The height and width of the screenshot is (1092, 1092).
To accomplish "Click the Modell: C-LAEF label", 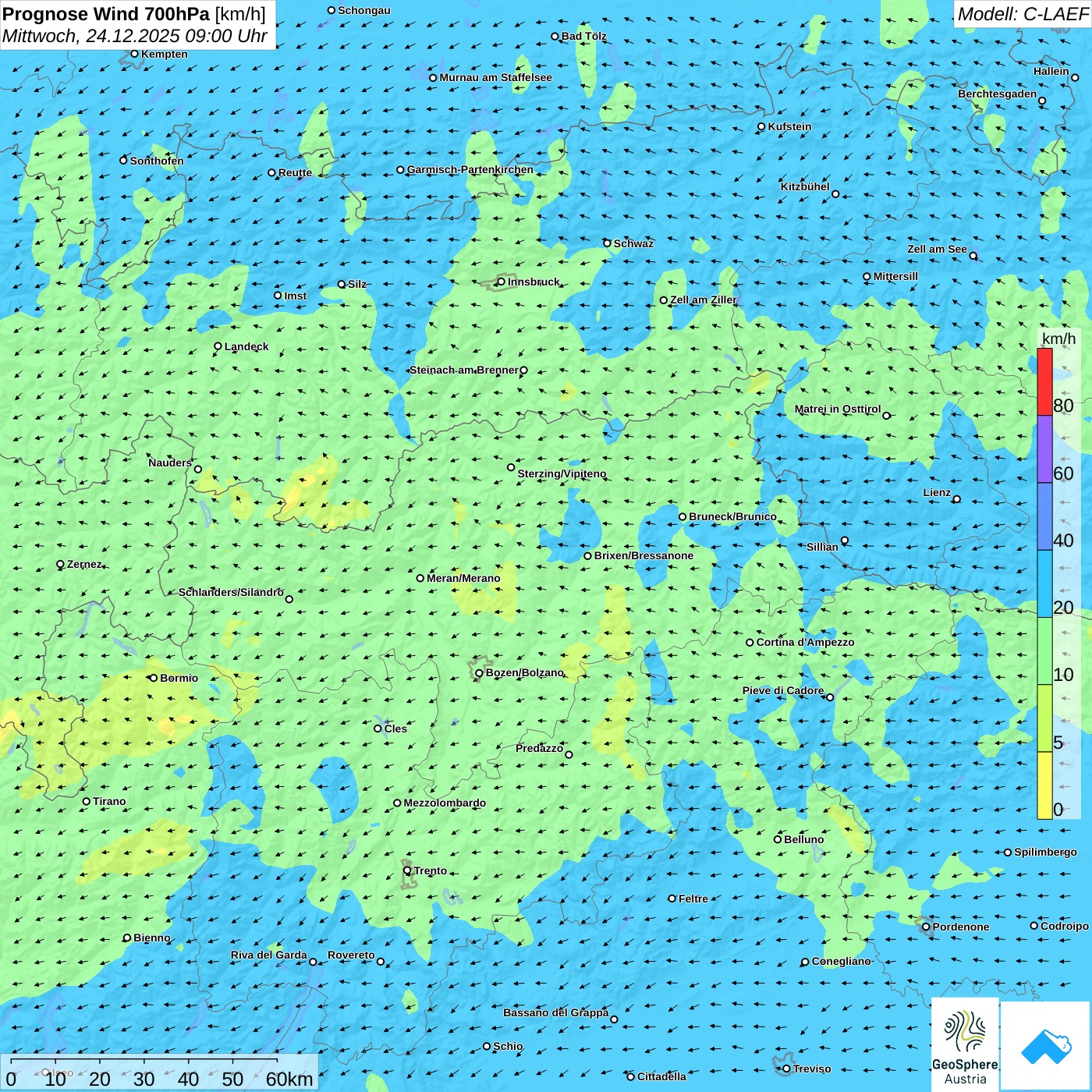I will click(x=1023, y=14).
